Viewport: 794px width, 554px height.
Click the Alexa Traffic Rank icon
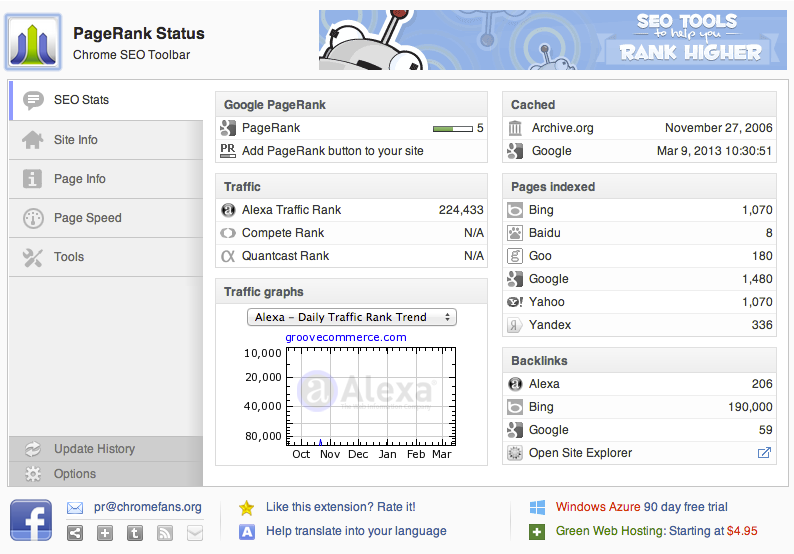[228, 210]
